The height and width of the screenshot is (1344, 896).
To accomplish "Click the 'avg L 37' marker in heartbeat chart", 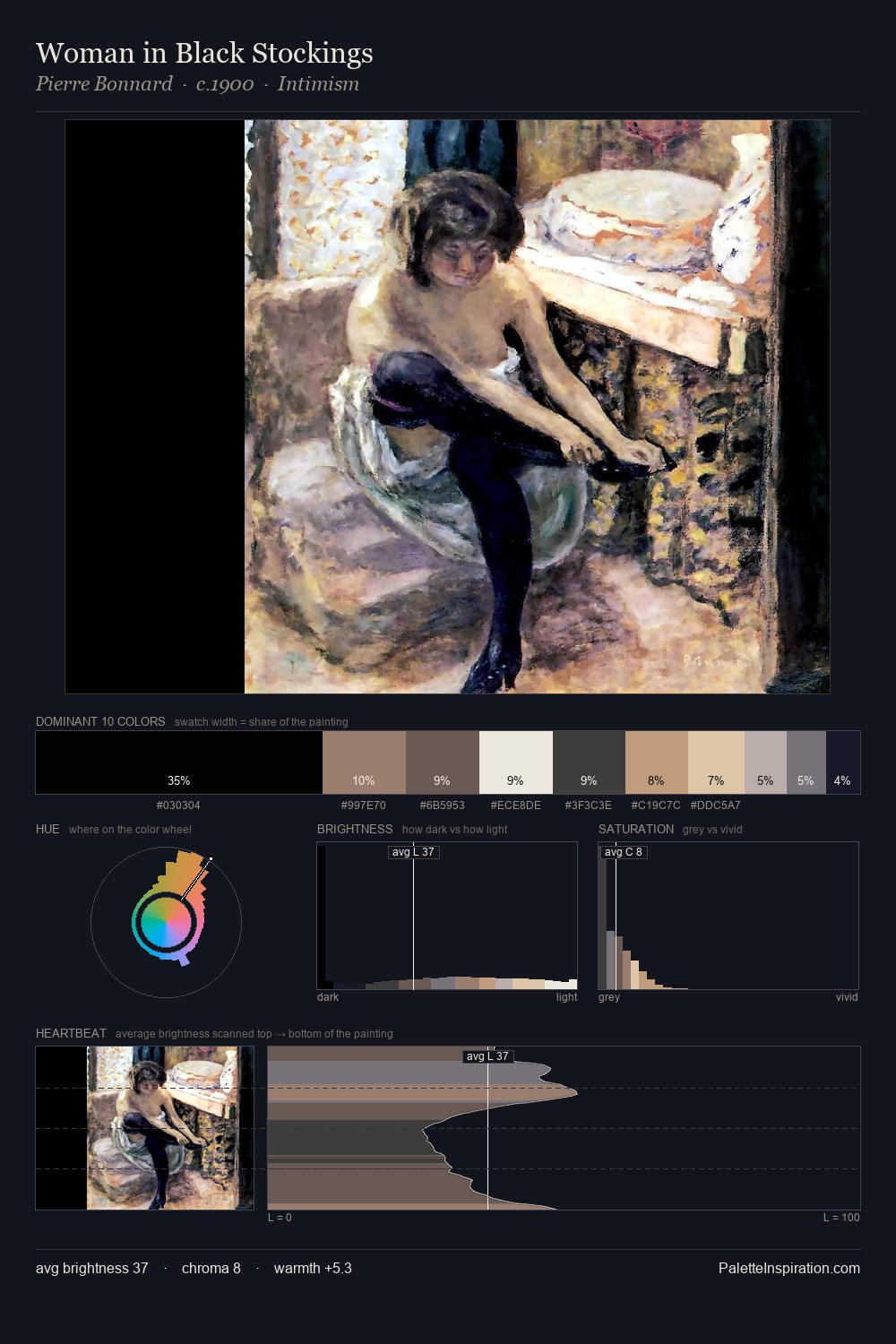I will tap(487, 1056).
